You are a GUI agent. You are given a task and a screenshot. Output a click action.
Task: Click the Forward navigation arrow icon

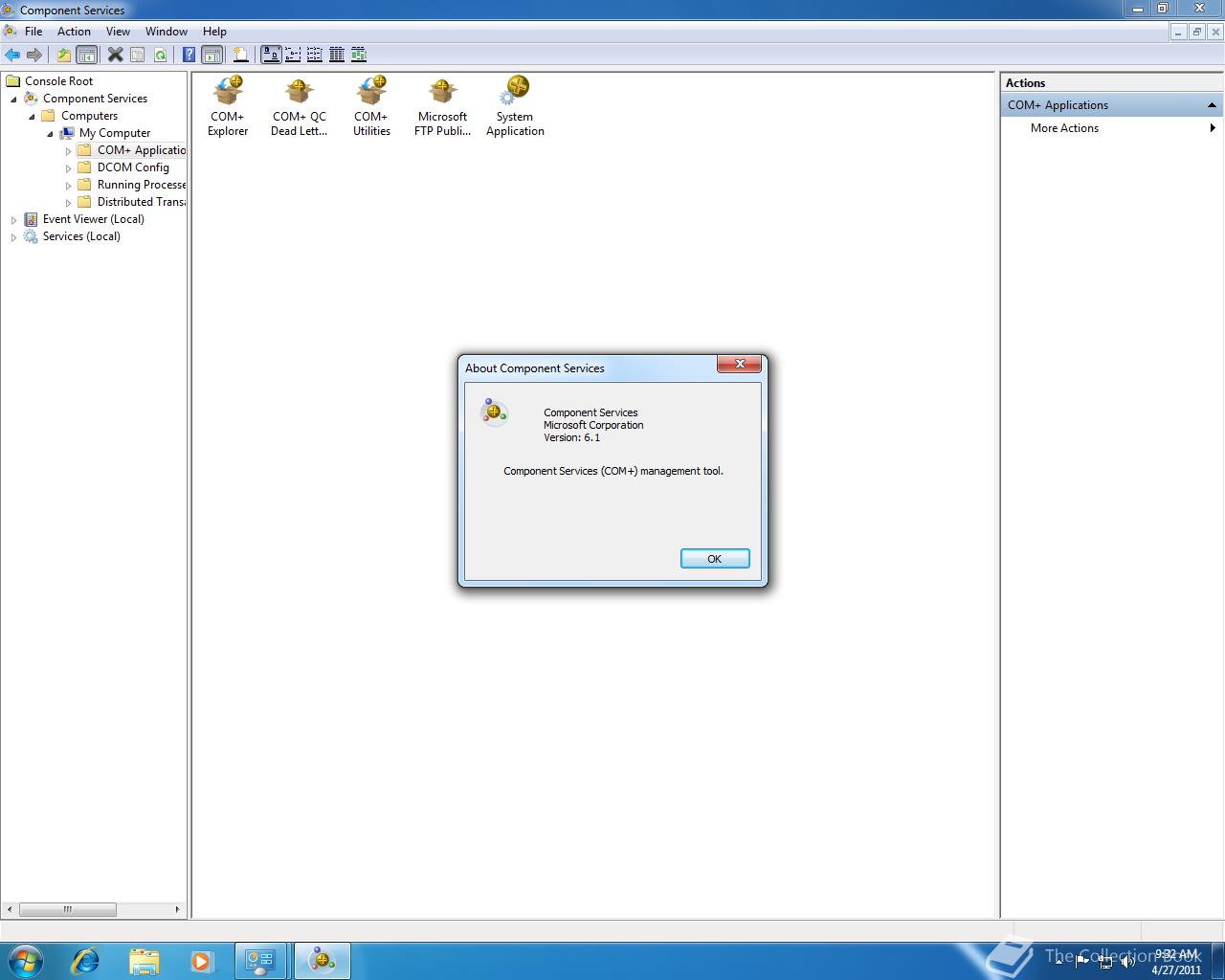35,55
